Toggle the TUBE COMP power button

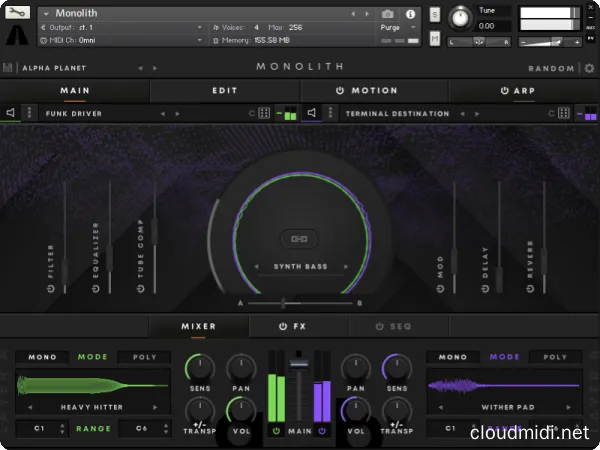click(x=141, y=289)
